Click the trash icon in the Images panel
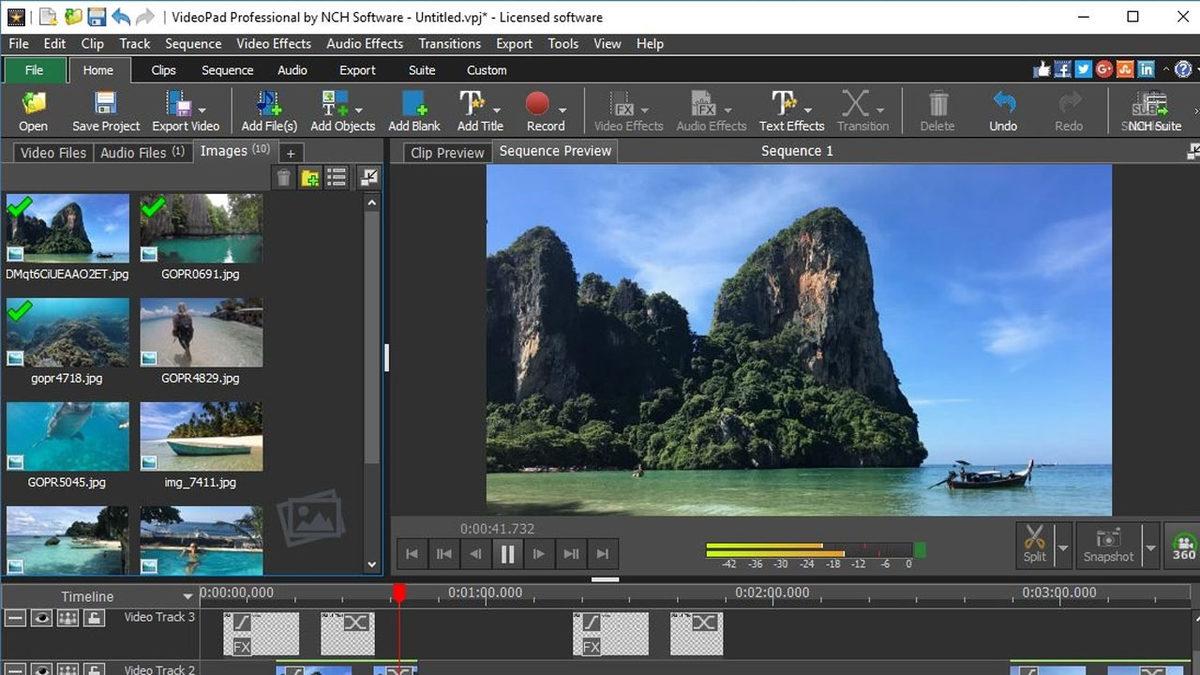The height and width of the screenshot is (675, 1200). coord(283,177)
